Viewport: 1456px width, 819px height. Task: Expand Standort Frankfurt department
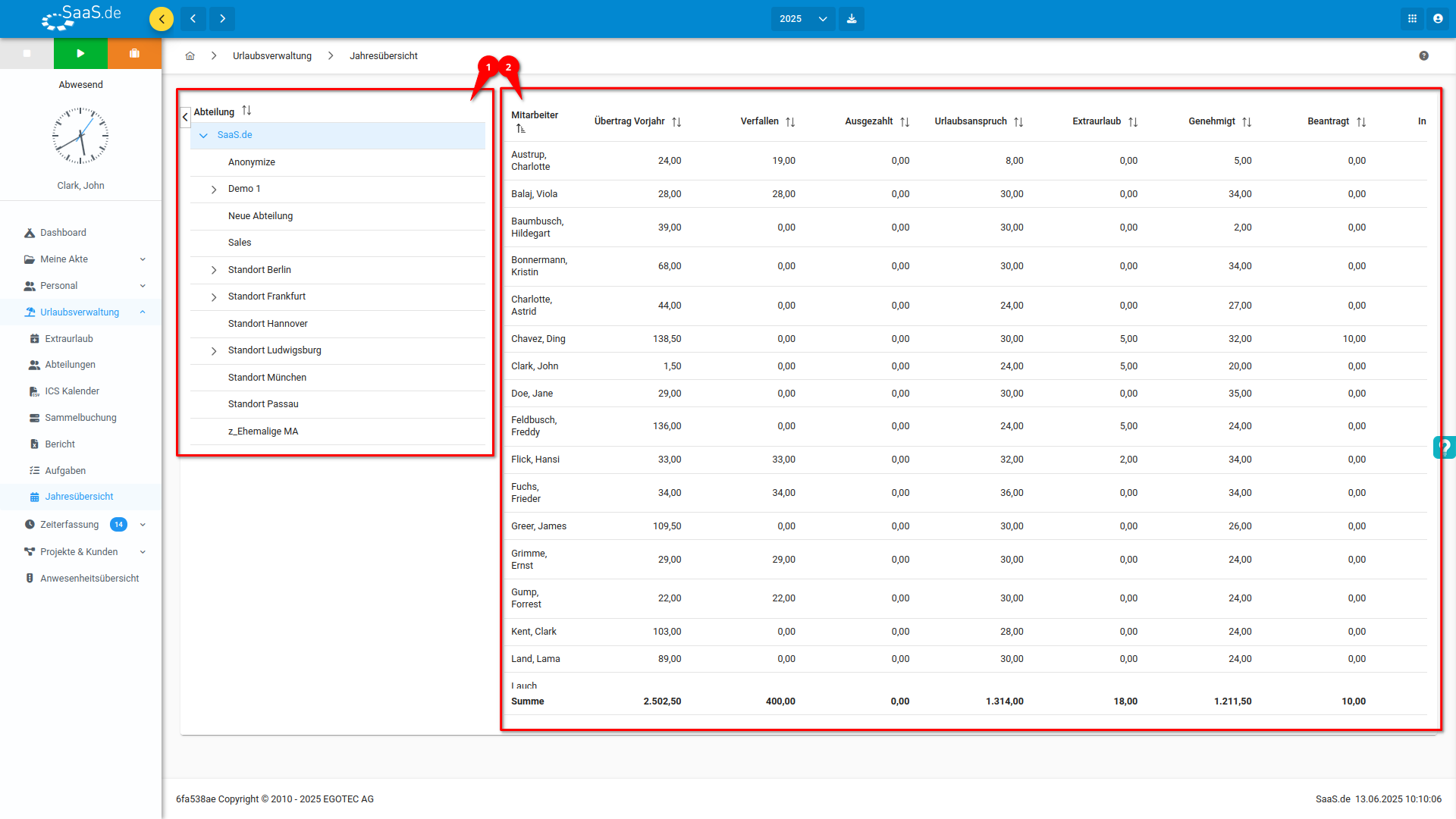point(214,297)
